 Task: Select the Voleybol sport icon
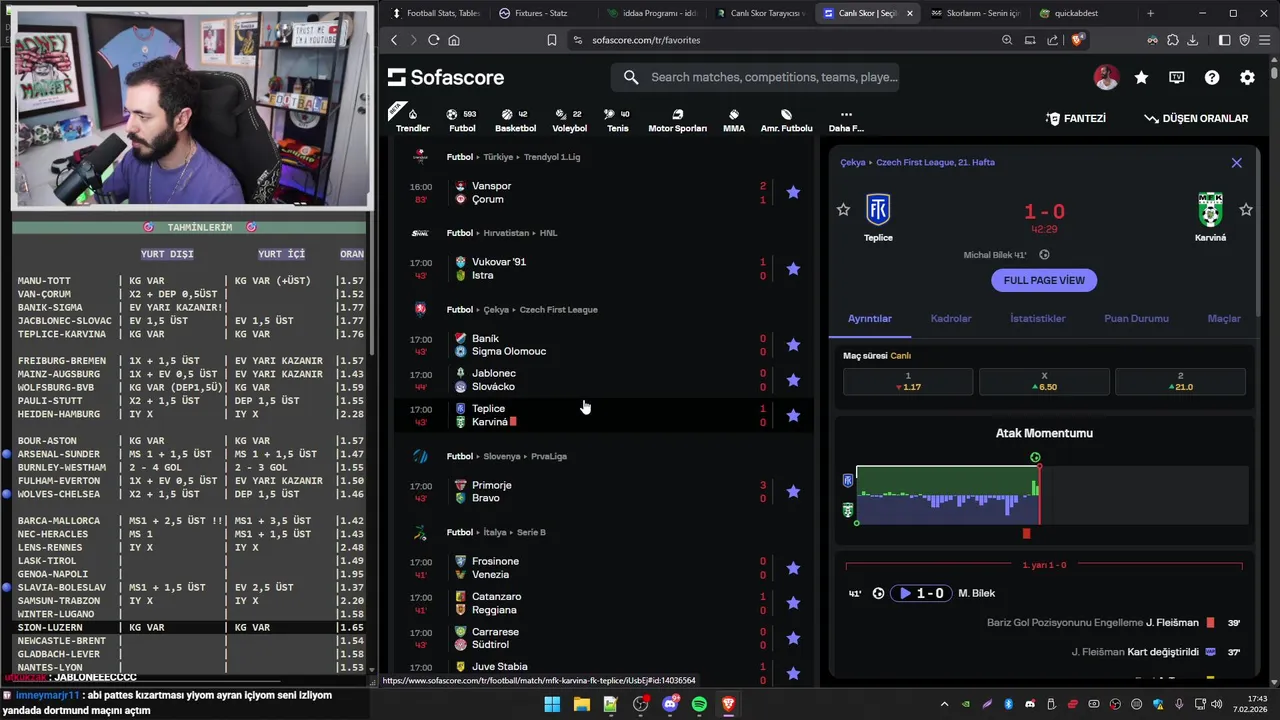point(570,120)
